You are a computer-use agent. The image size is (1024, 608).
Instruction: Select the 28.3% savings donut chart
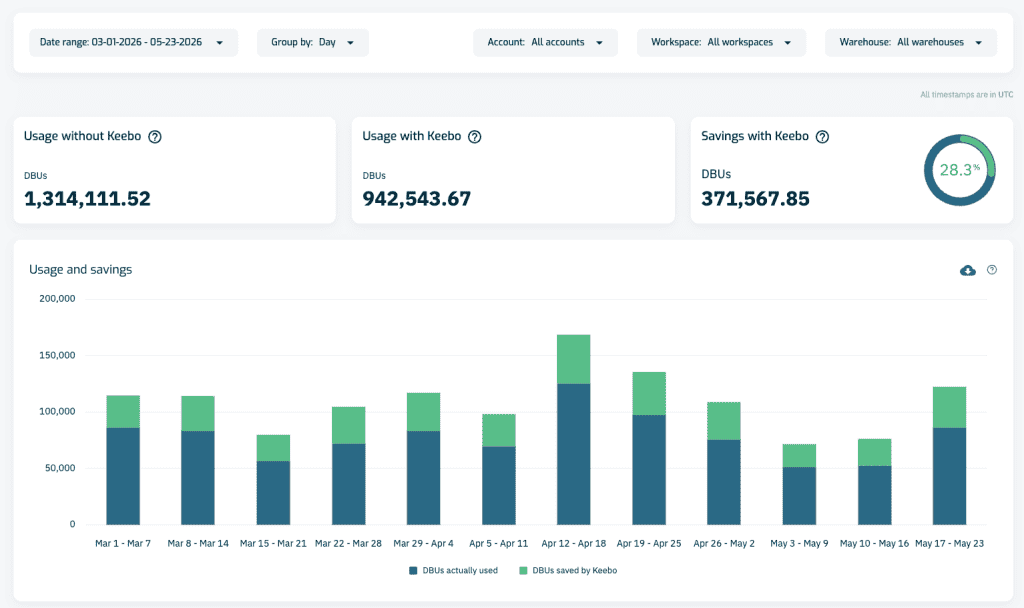coord(959,170)
